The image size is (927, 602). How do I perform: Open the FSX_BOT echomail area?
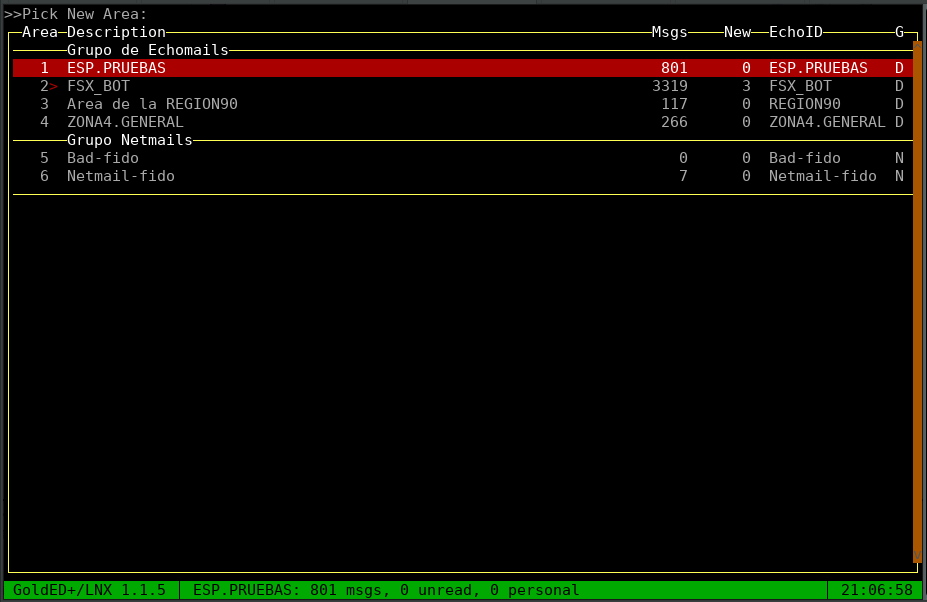coord(98,86)
